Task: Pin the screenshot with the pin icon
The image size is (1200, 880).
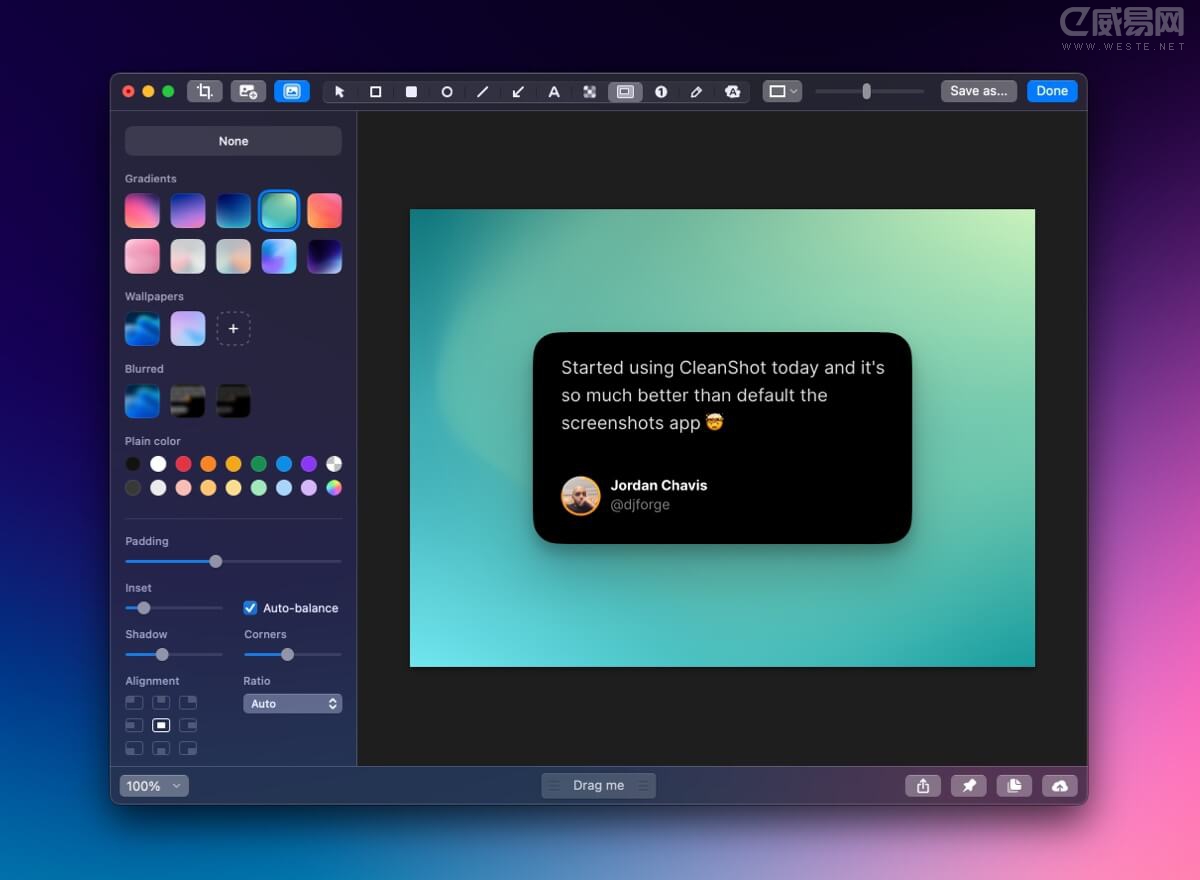Action: 968,786
